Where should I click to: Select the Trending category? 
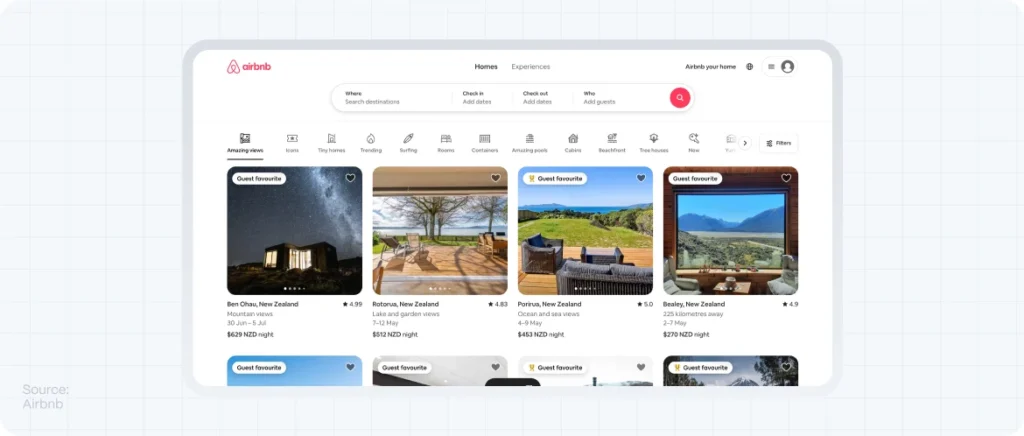click(371, 144)
